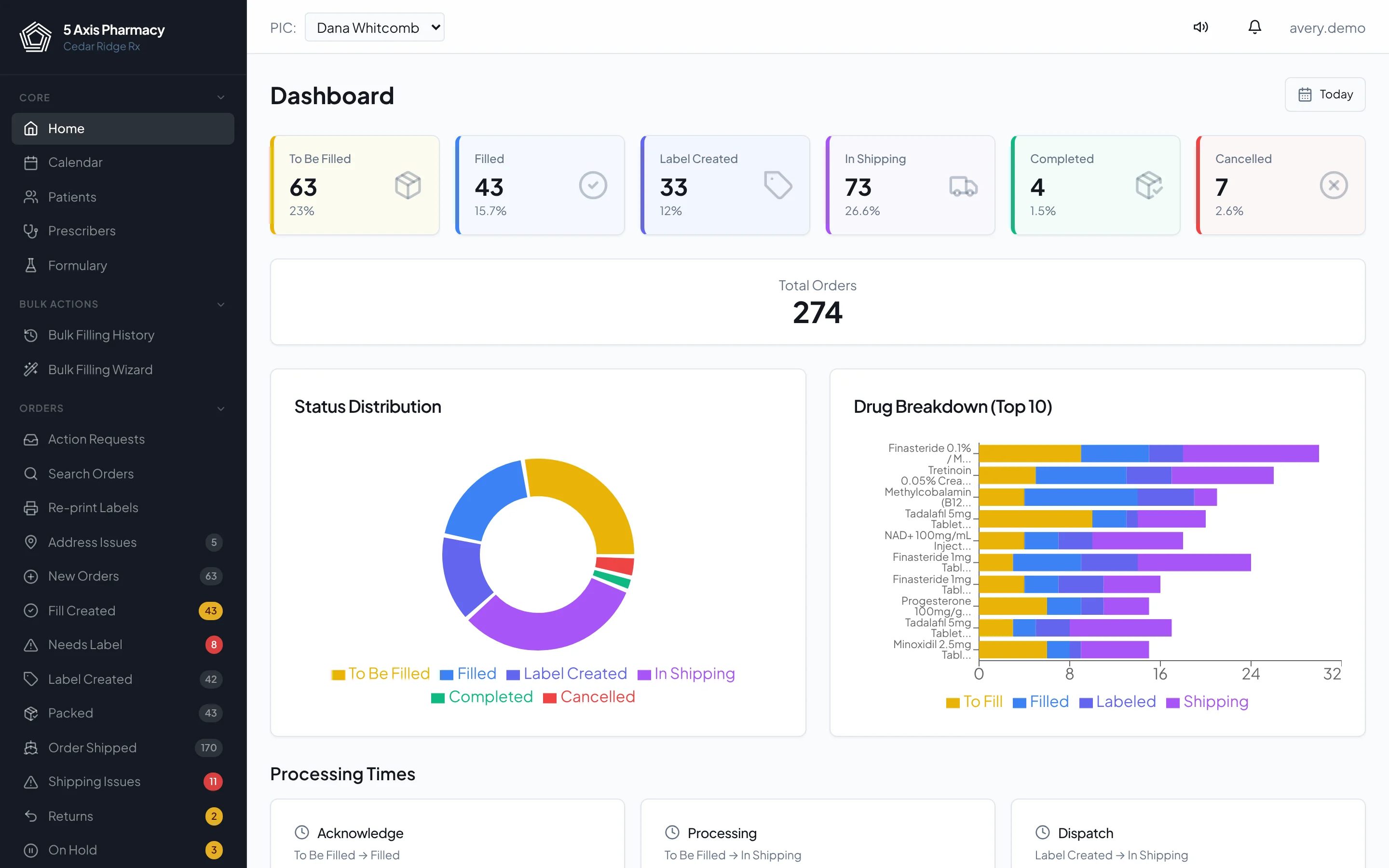Toggle To Be Filled legend in Status Distribution
This screenshot has height=868, width=1389.
point(381,673)
